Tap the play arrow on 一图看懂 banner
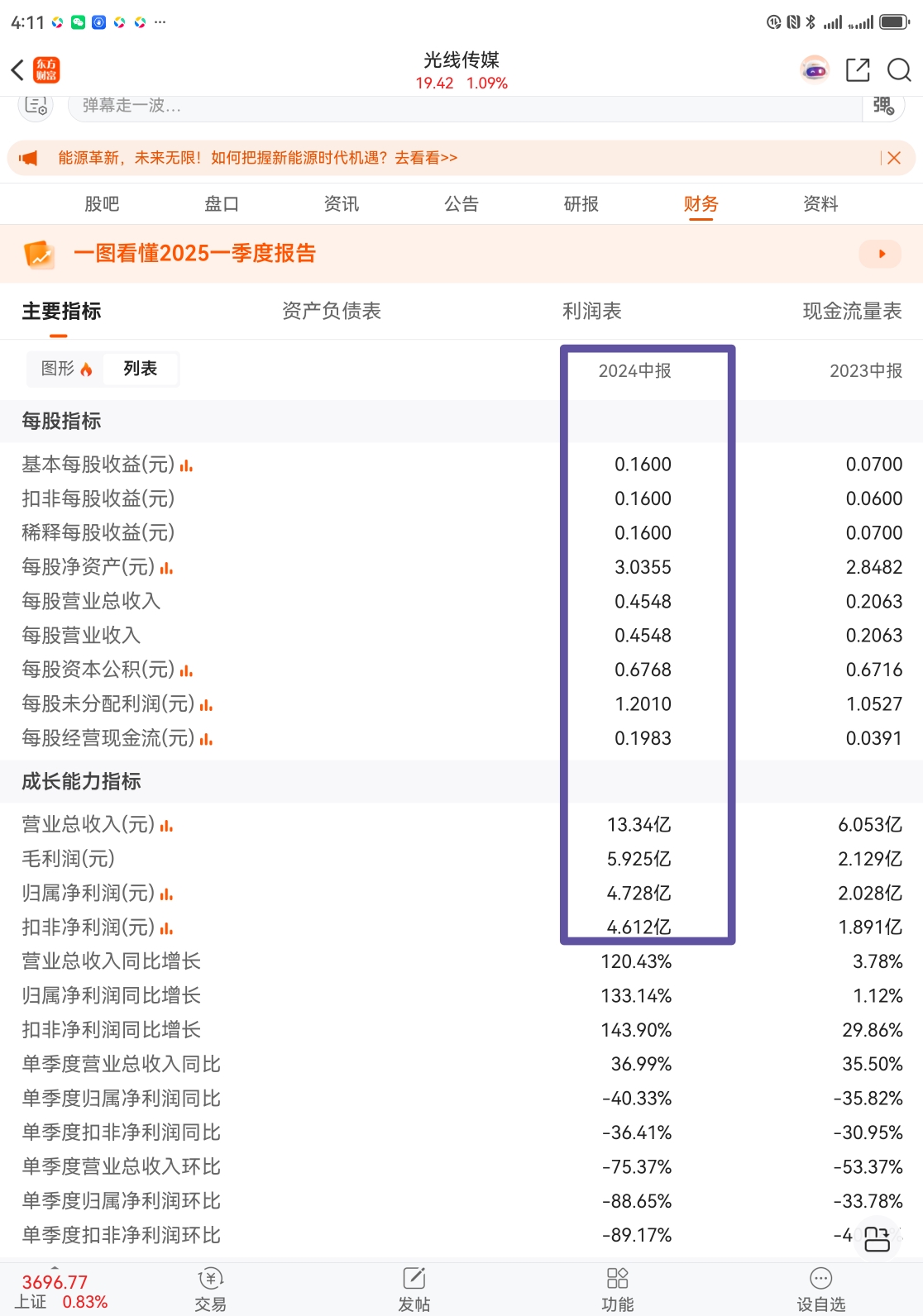 click(x=880, y=254)
